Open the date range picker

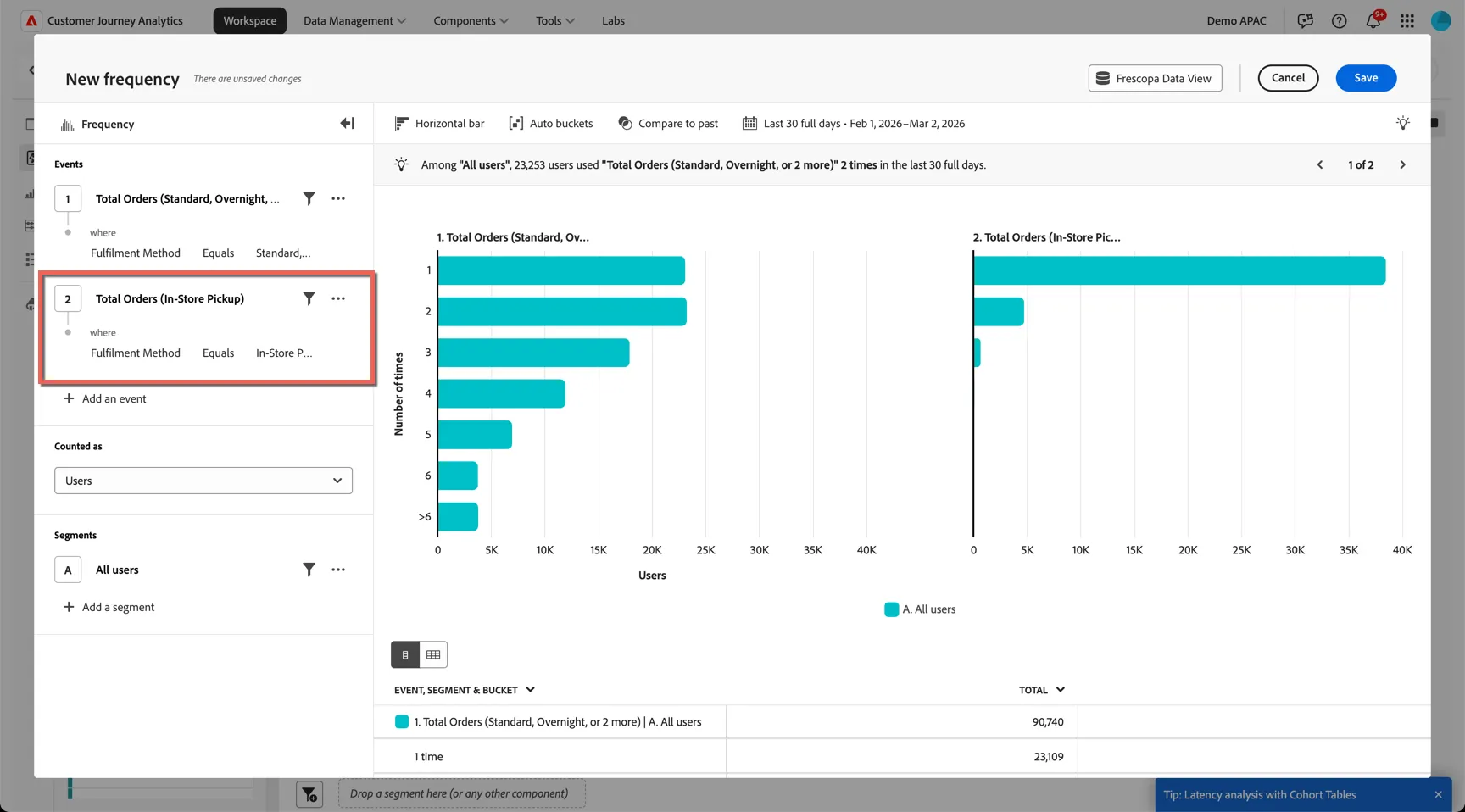click(854, 123)
